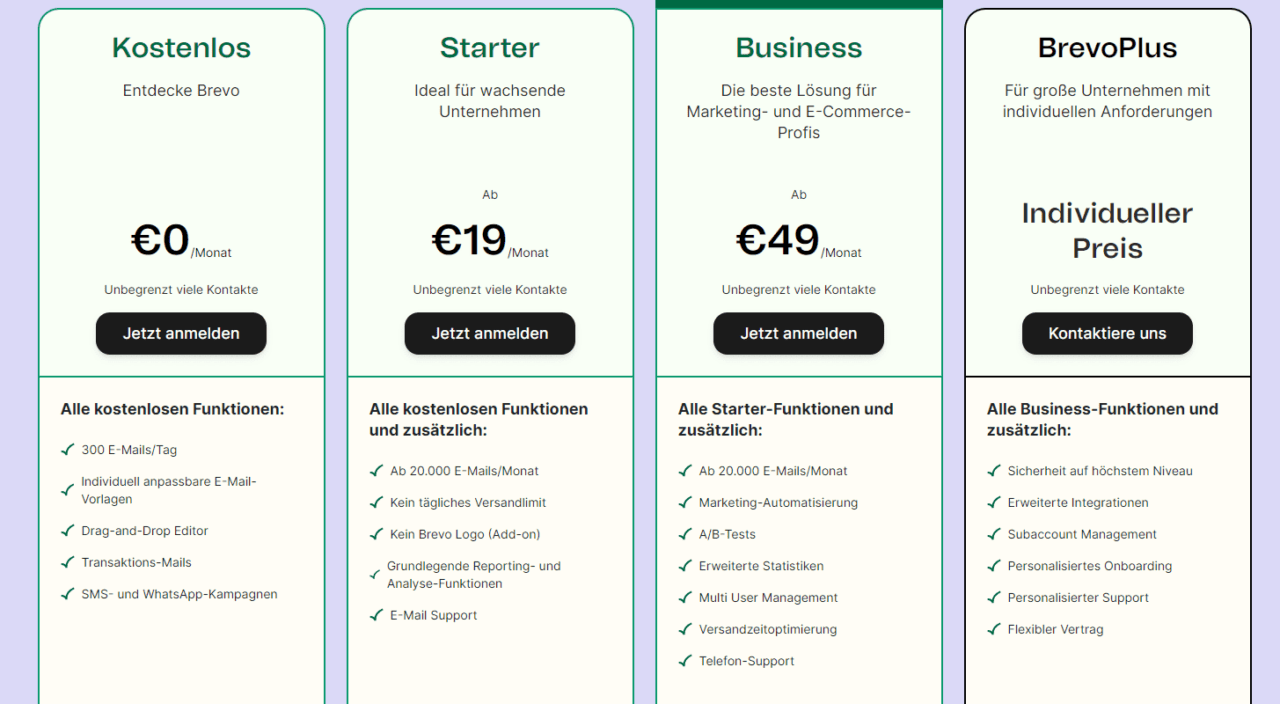Click the Versandzeitoptimierung feature text

tap(768, 629)
